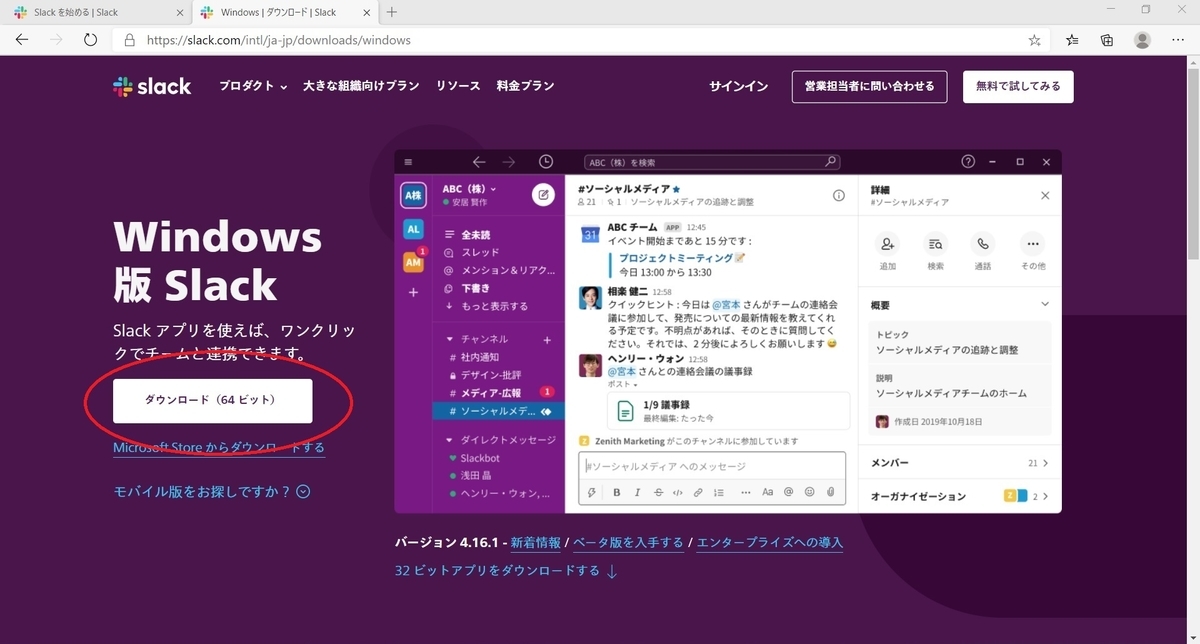1200x644 pixels.
Task: Click the italic formatting icon in message box
Action: 638,492
